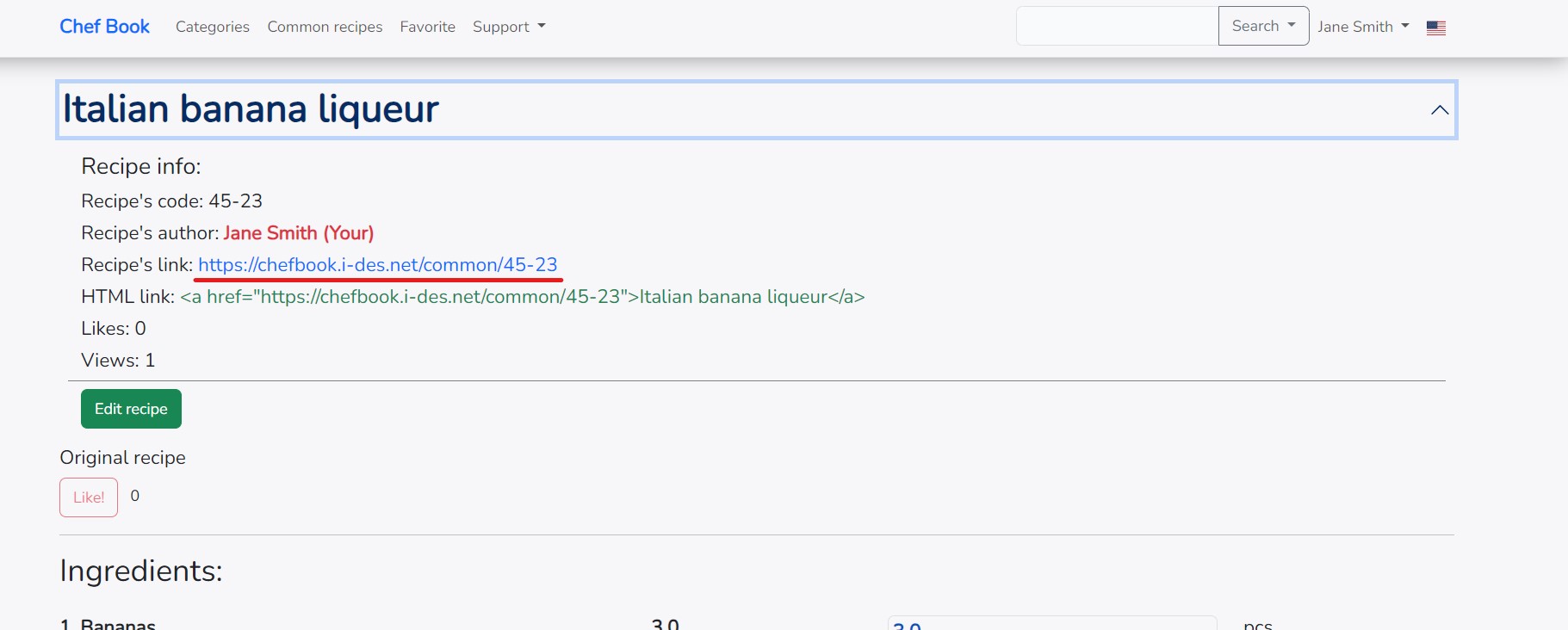Click the author name Jane Smith (Your)
Viewport: 1568px width, 630px height.
(298, 233)
